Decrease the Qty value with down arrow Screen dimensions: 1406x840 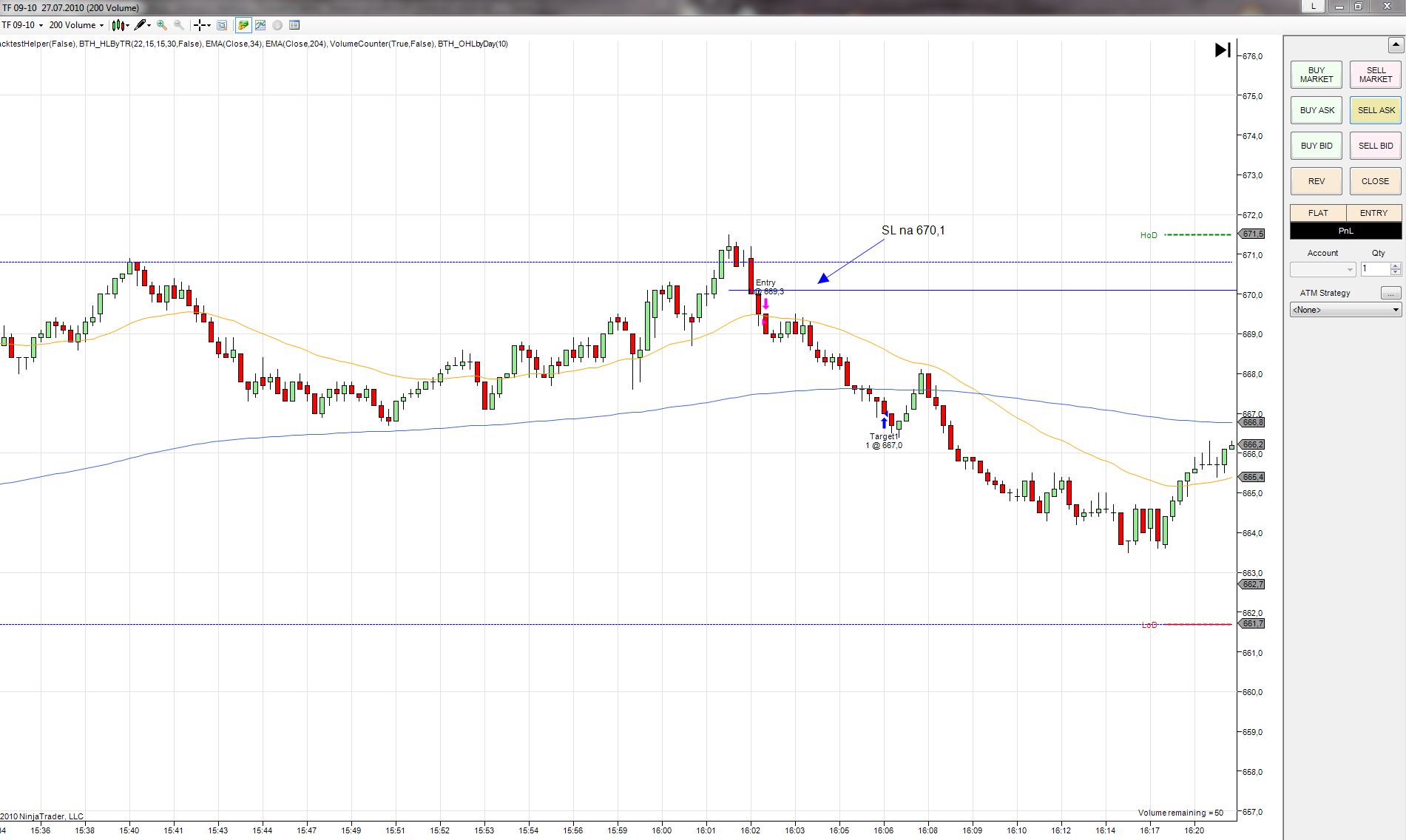click(x=1396, y=274)
